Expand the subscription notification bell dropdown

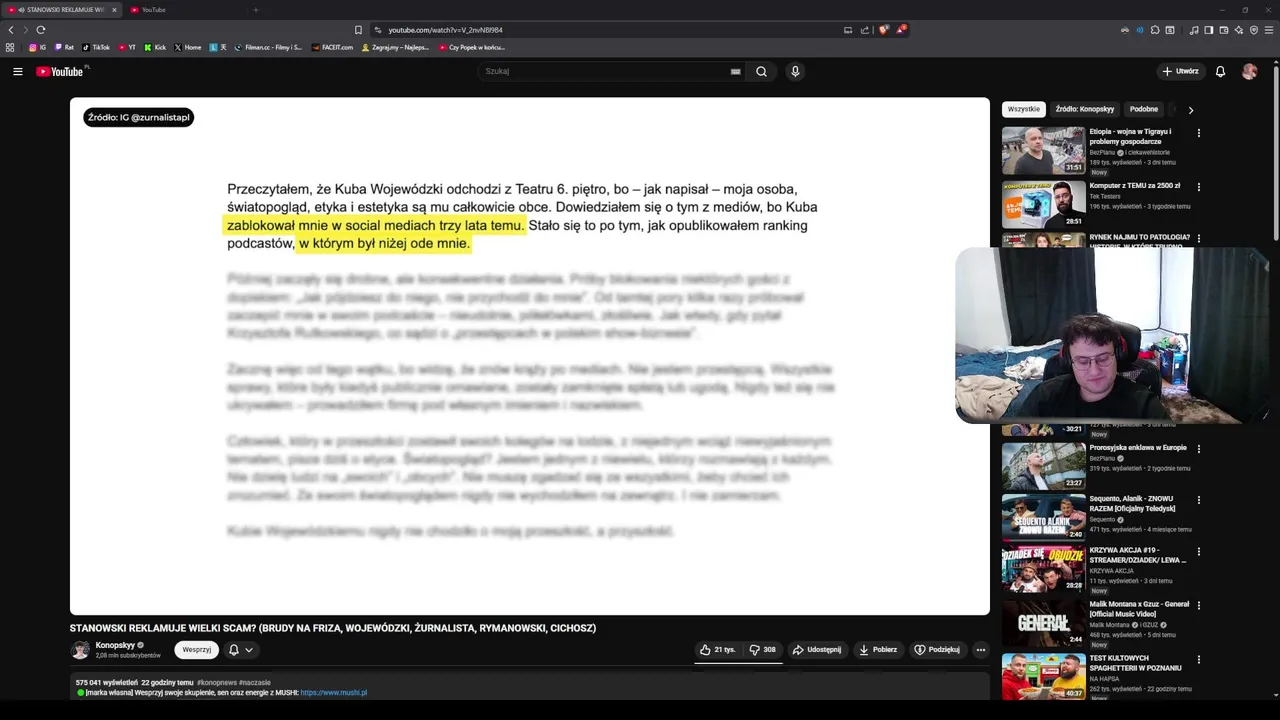241,650
